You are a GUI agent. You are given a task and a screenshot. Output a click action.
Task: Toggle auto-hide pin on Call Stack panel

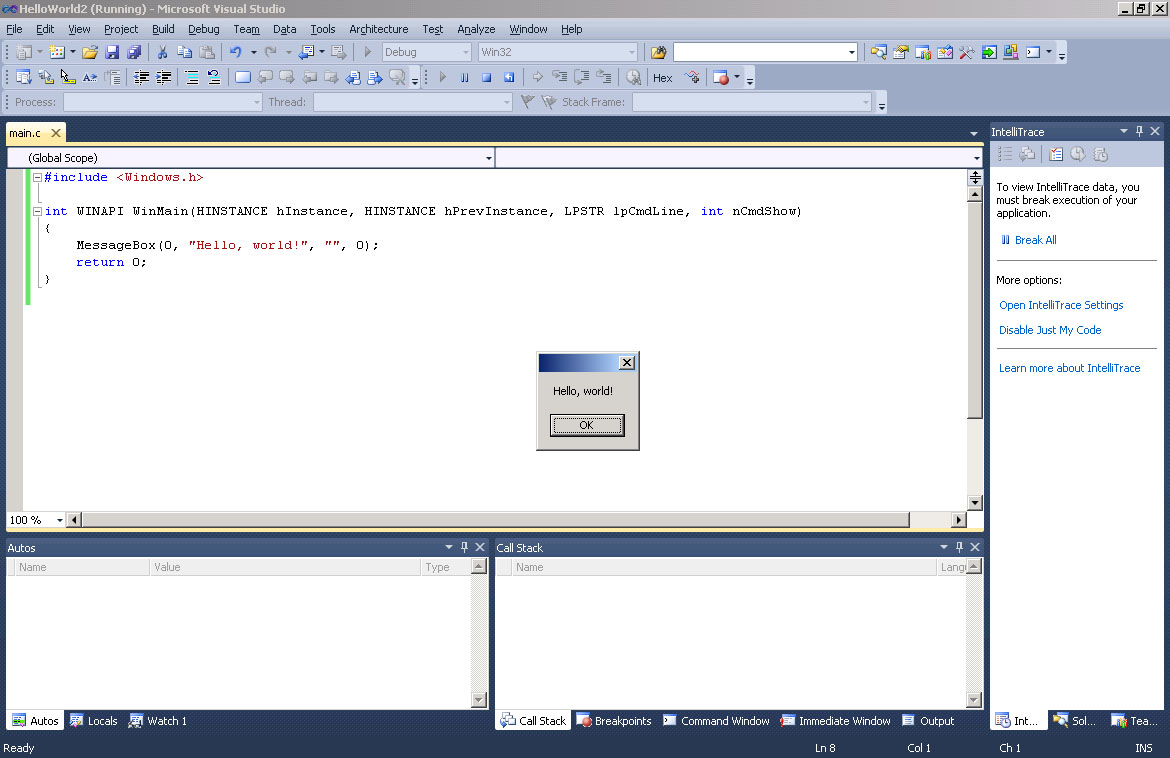960,547
